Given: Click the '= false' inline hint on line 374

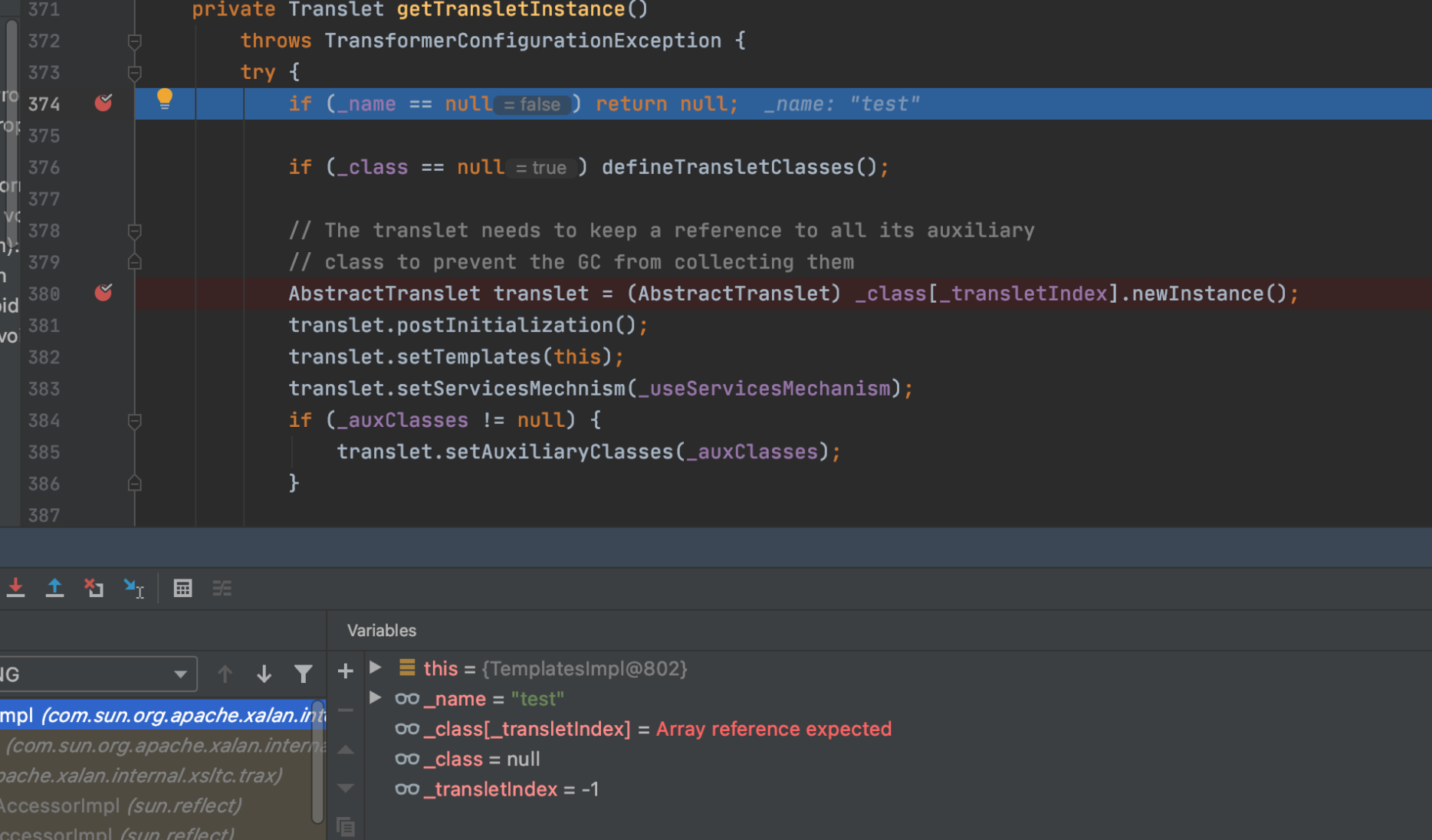Looking at the screenshot, I should pyautogui.click(x=532, y=104).
